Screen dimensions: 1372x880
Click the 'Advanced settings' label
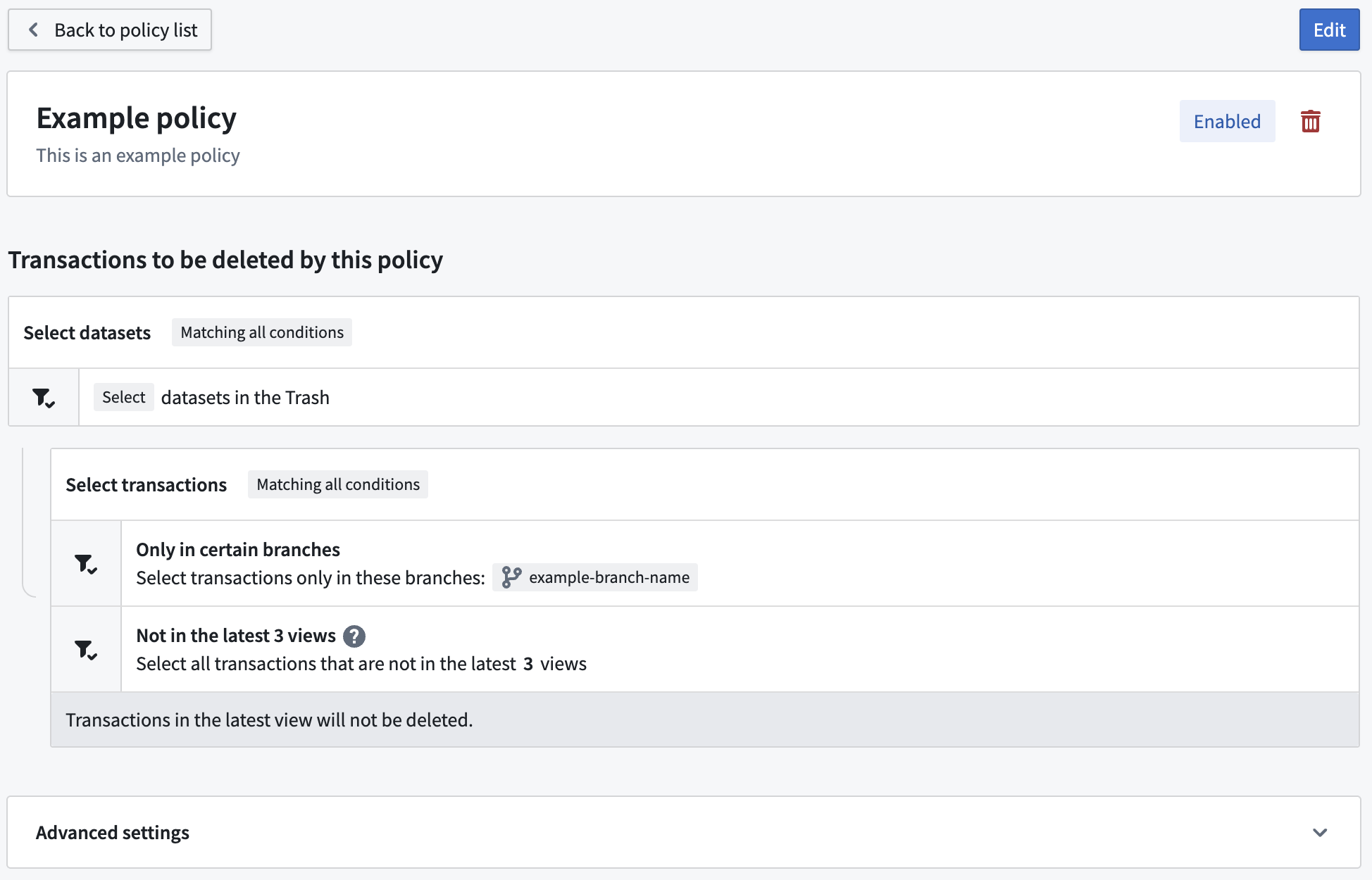[113, 832]
